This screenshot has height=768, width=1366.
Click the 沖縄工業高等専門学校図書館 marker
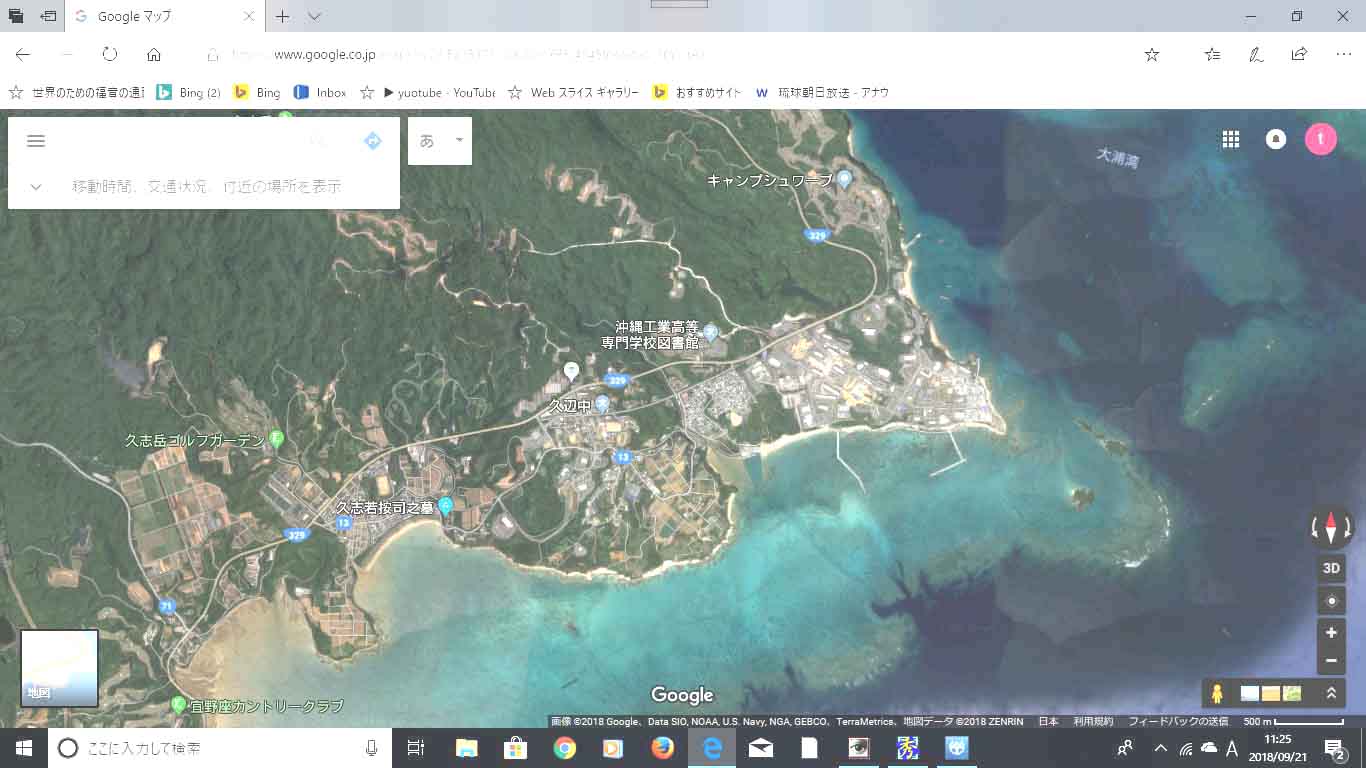711,332
